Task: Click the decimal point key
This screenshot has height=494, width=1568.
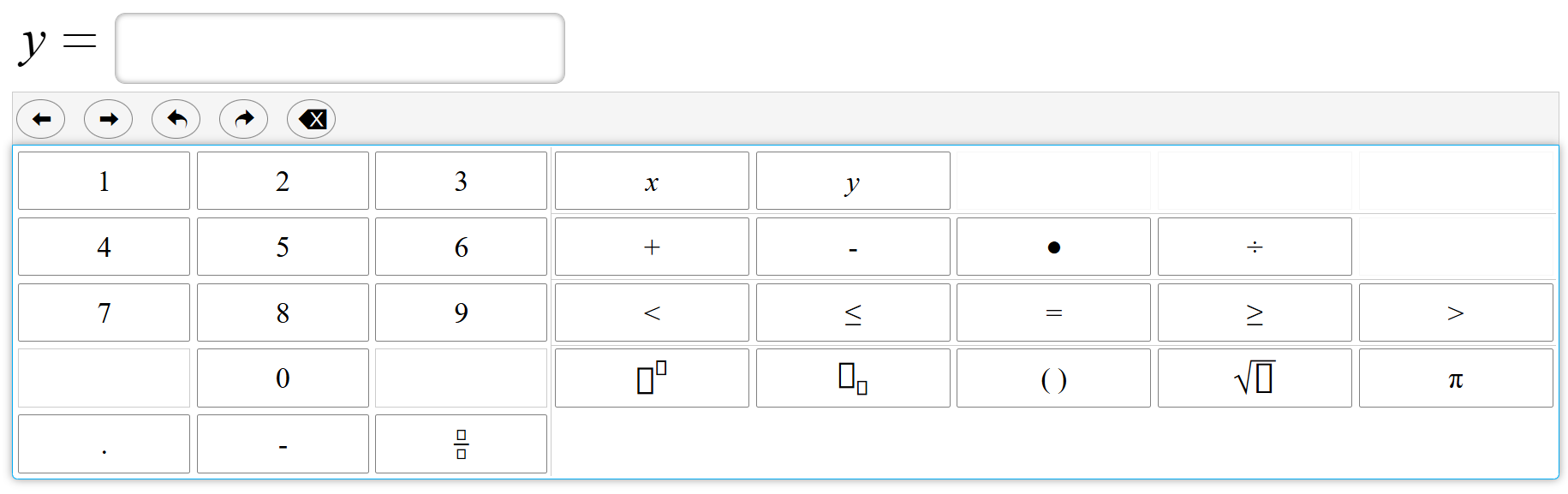Action: click(104, 443)
